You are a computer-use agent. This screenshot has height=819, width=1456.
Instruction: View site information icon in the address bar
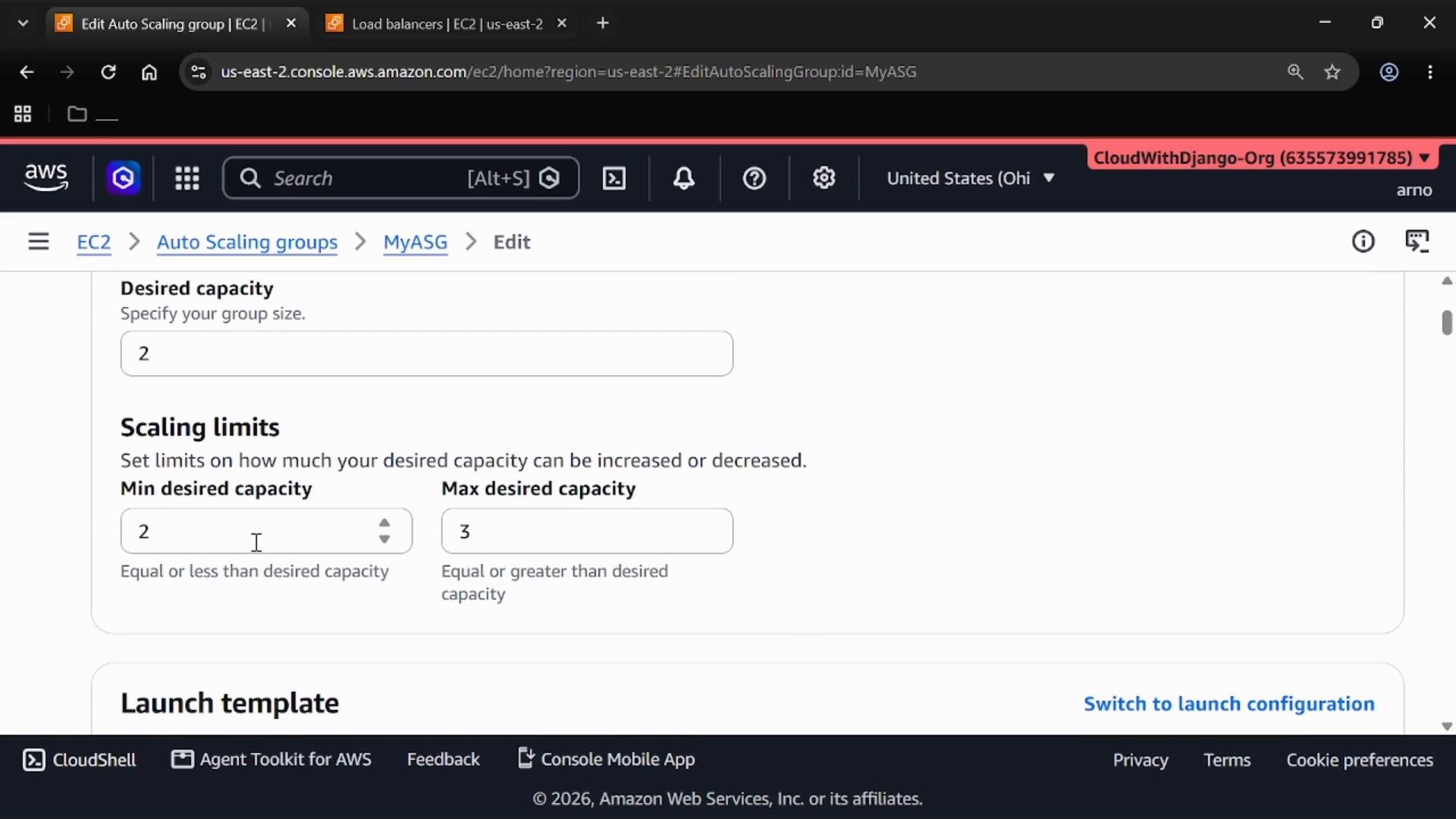(x=198, y=72)
